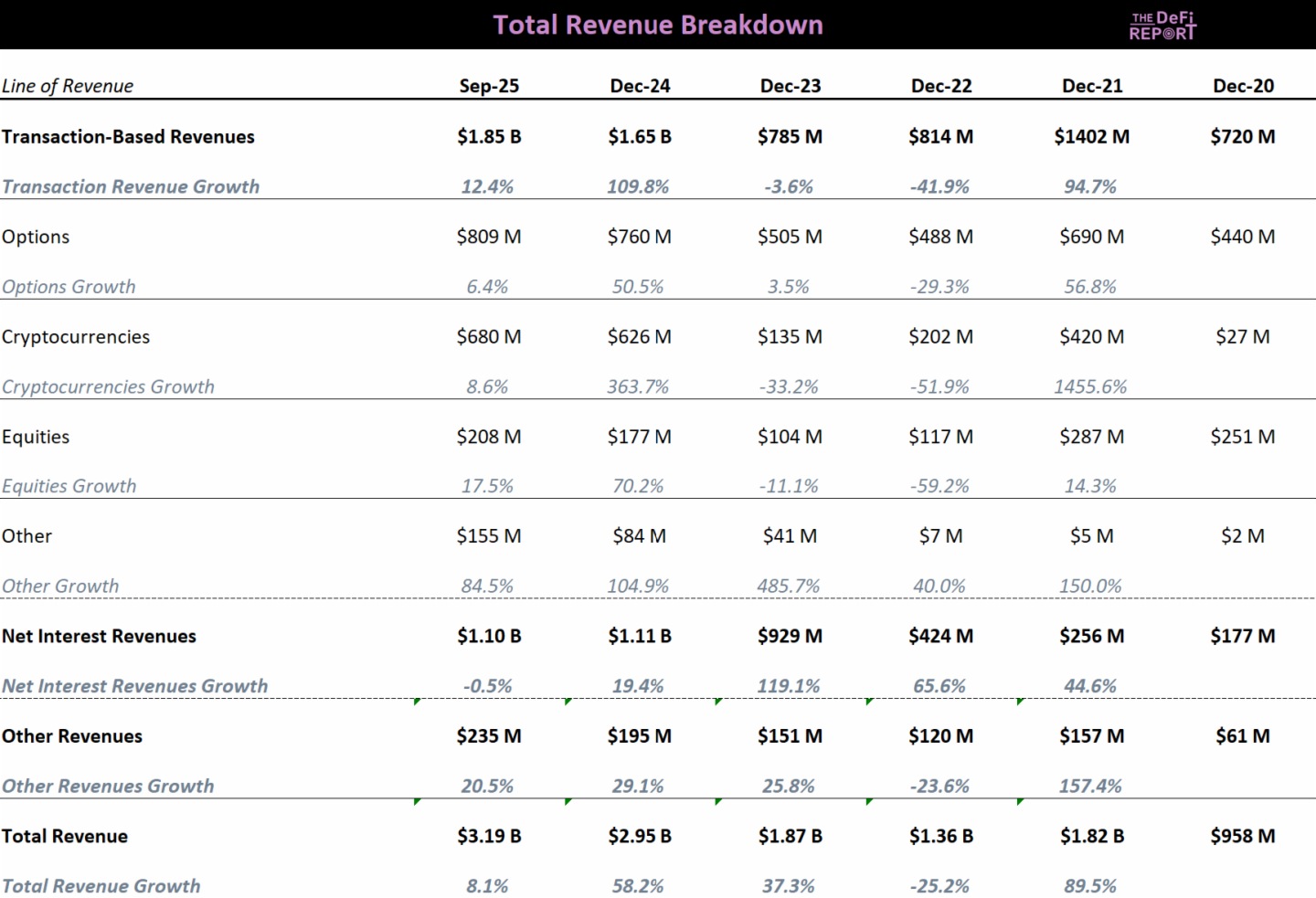Select the $3.19 B total revenue cell
The width and height of the screenshot is (1316, 898).
pos(489,836)
